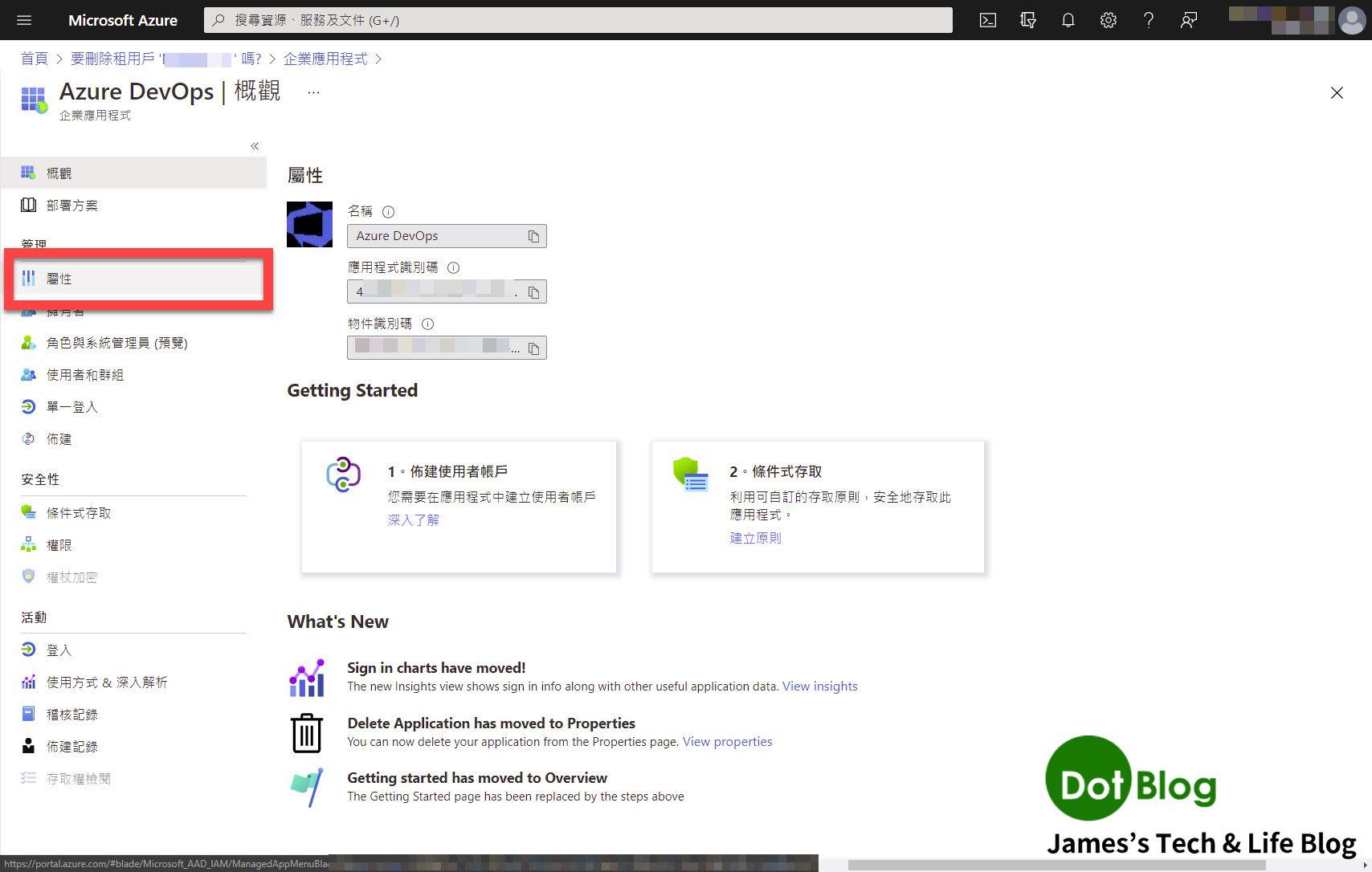Open the Azure portal hamburger menu

(x=24, y=20)
